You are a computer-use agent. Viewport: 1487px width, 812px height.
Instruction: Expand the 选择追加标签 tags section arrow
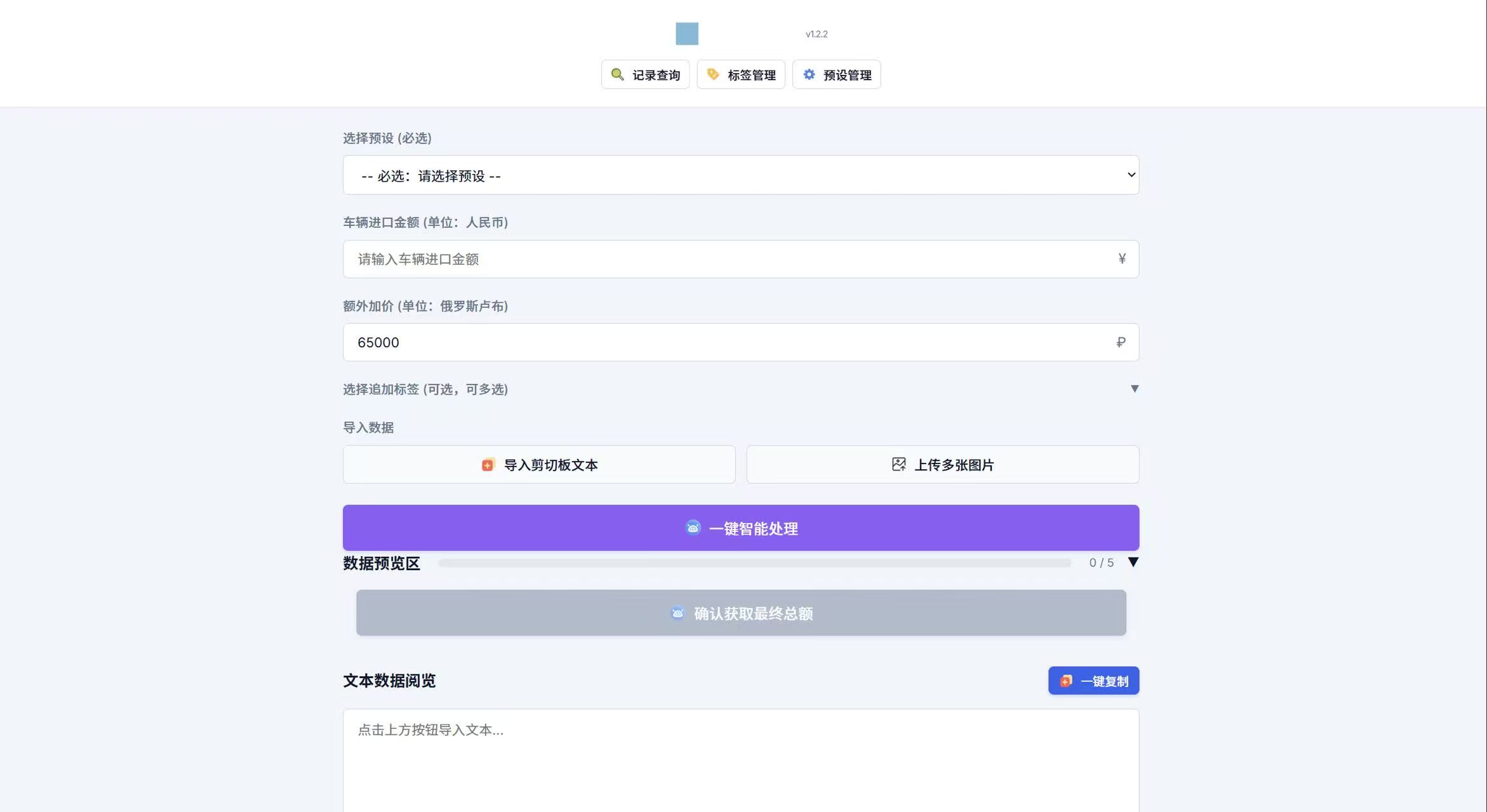point(1134,389)
